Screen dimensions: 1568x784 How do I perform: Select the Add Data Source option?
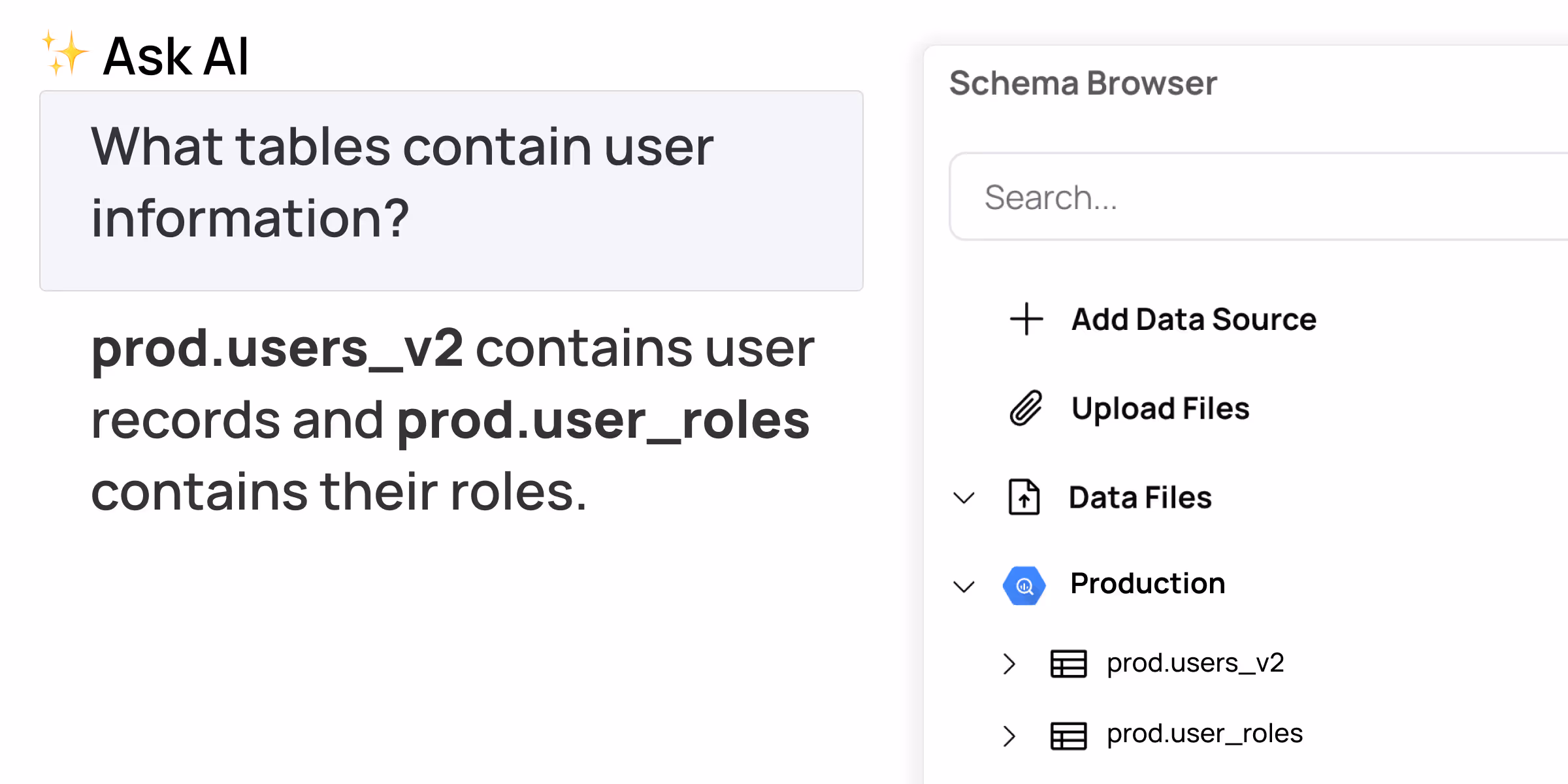[1193, 319]
